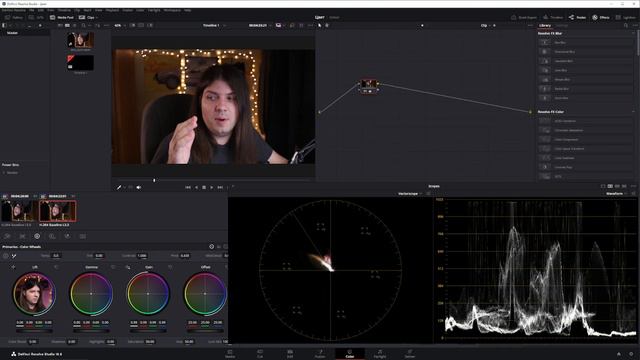Jump to first frame
This screenshot has height=360, width=640.
click(188, 187)
